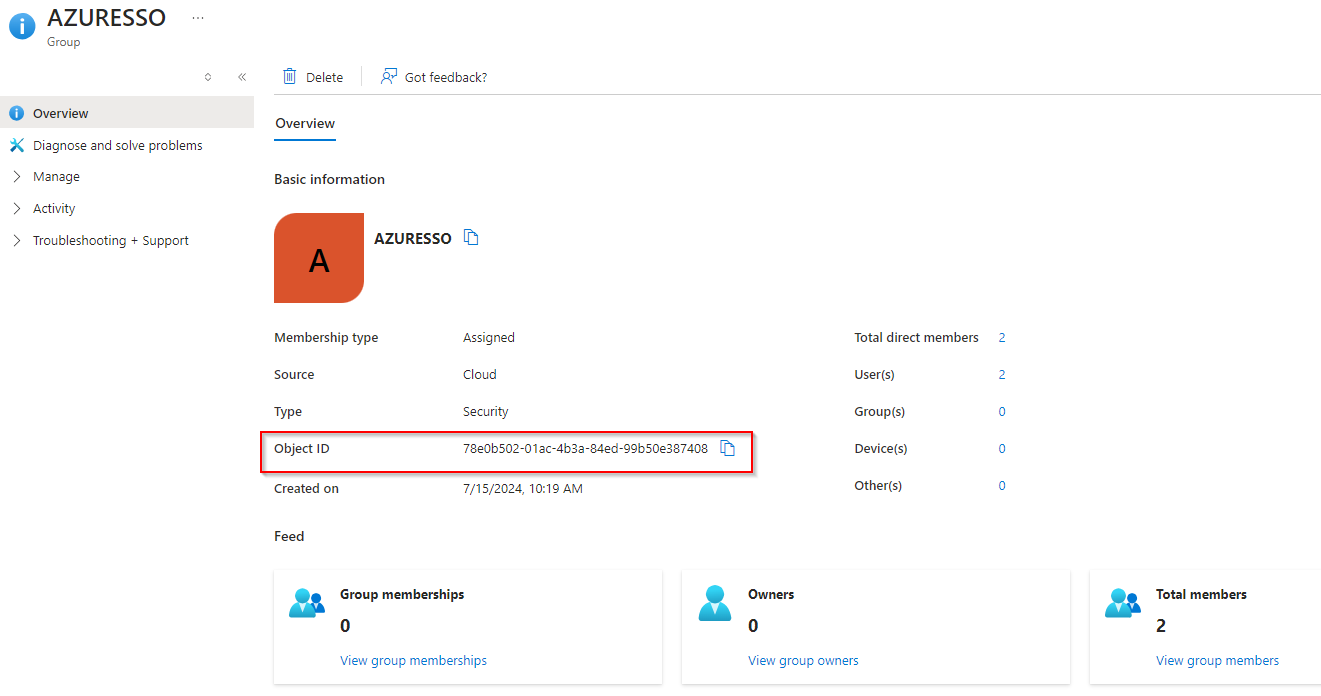Expand Troubleshooting + Support section
The image size is (1321, 696).
[17, 241]
